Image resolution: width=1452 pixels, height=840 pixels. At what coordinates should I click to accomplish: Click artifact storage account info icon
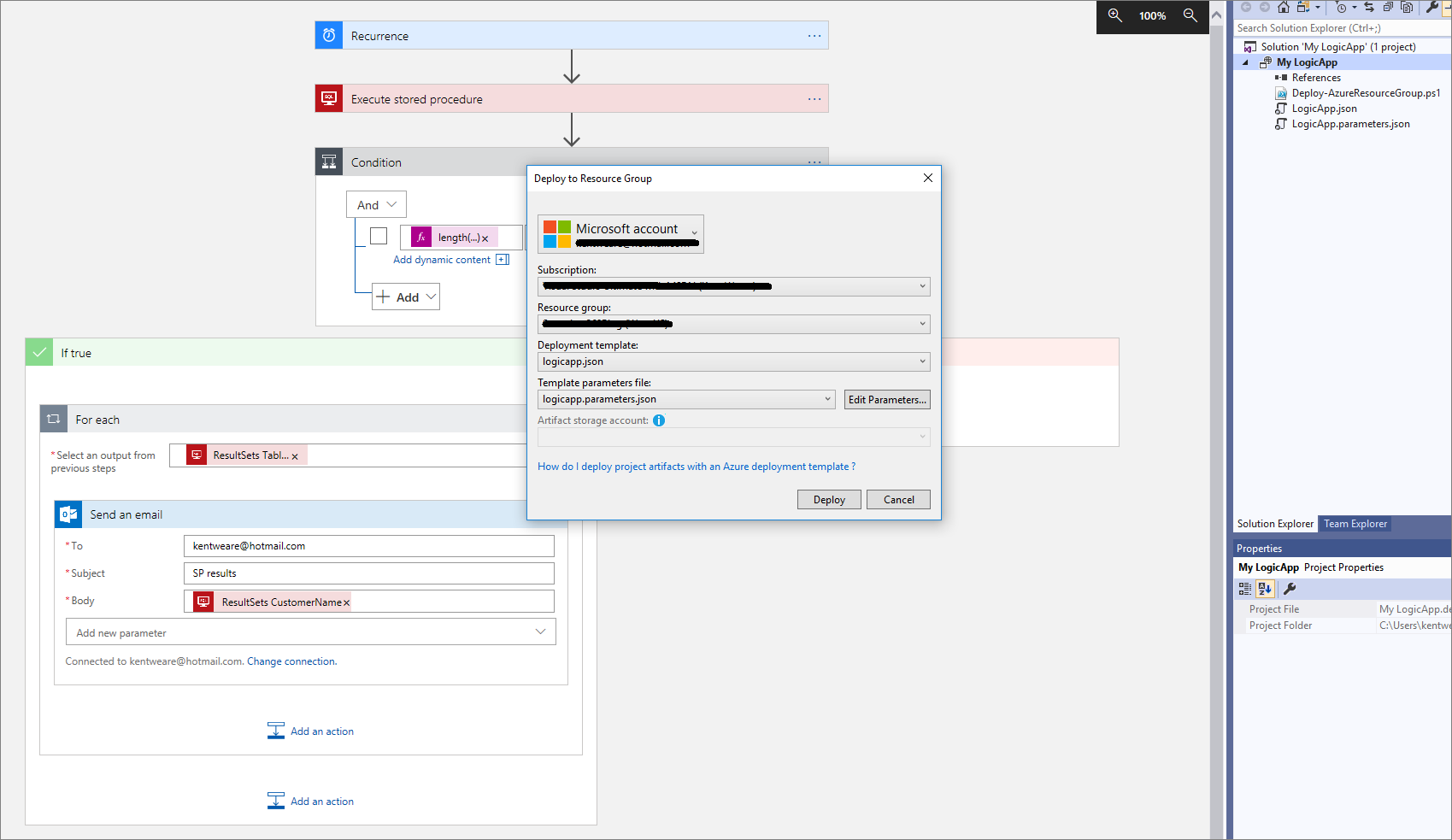point(659,420)
